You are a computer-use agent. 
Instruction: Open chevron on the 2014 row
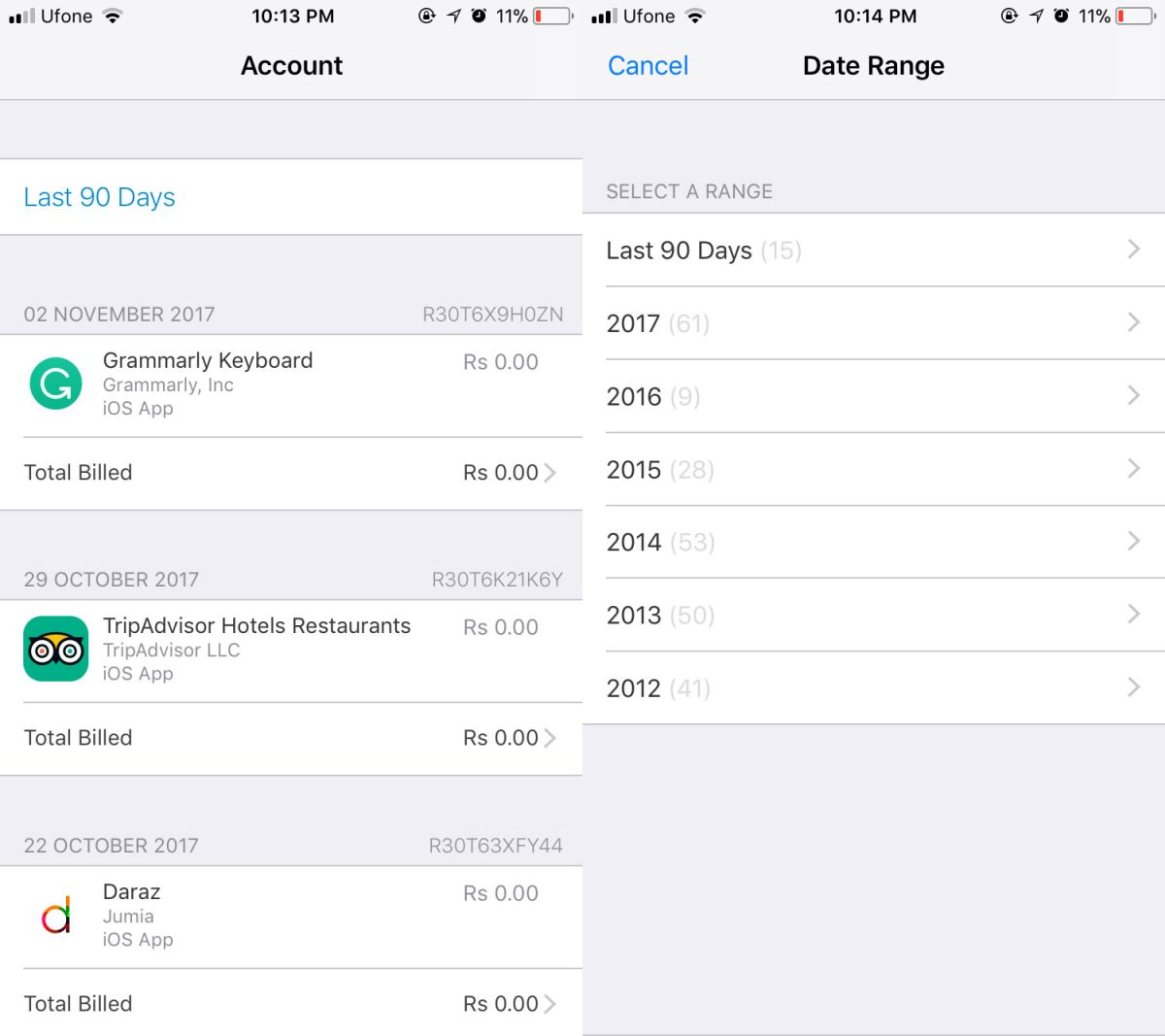pyautogui.click(x=1133, y=541)
